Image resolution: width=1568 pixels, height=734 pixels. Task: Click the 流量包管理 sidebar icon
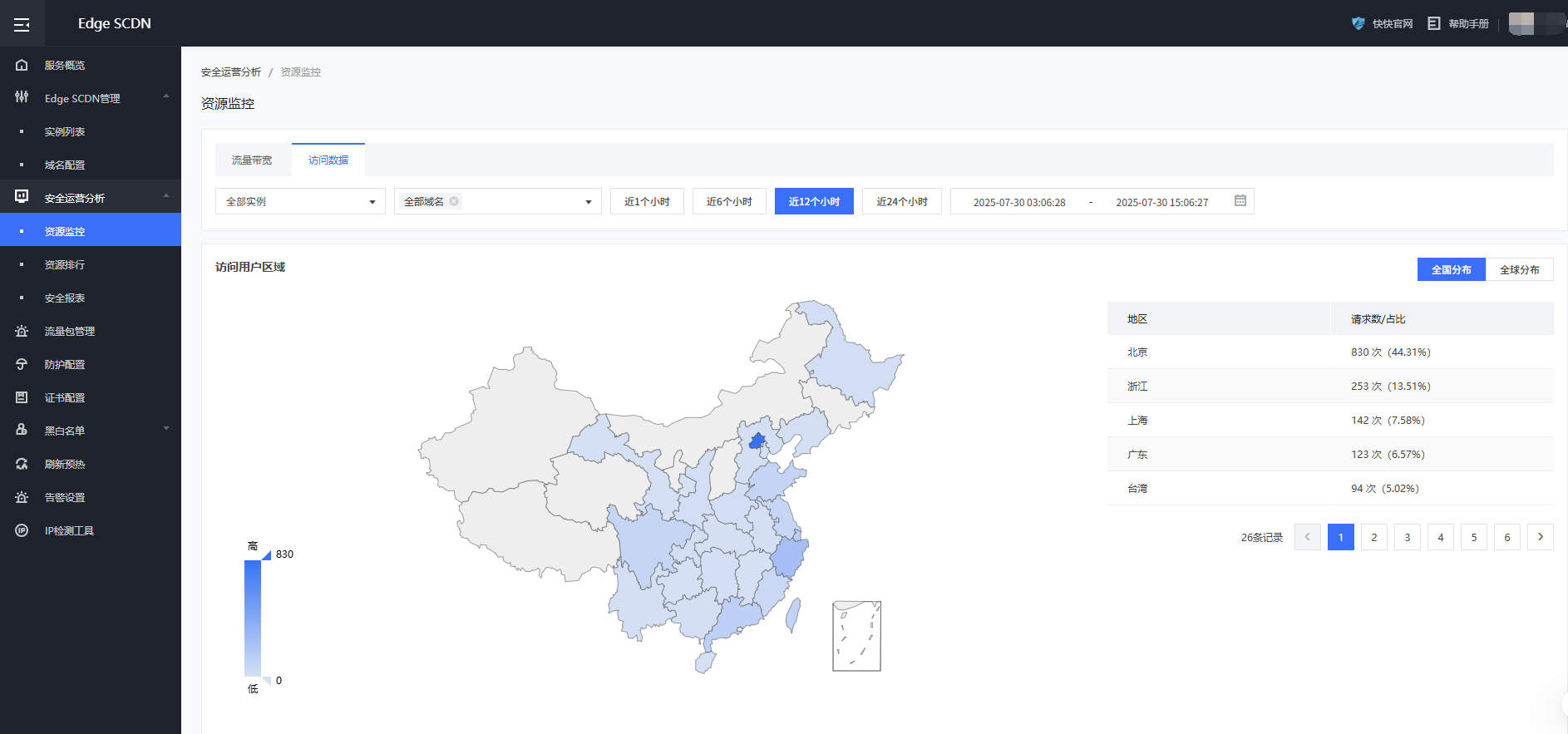[x=22, y=331]
